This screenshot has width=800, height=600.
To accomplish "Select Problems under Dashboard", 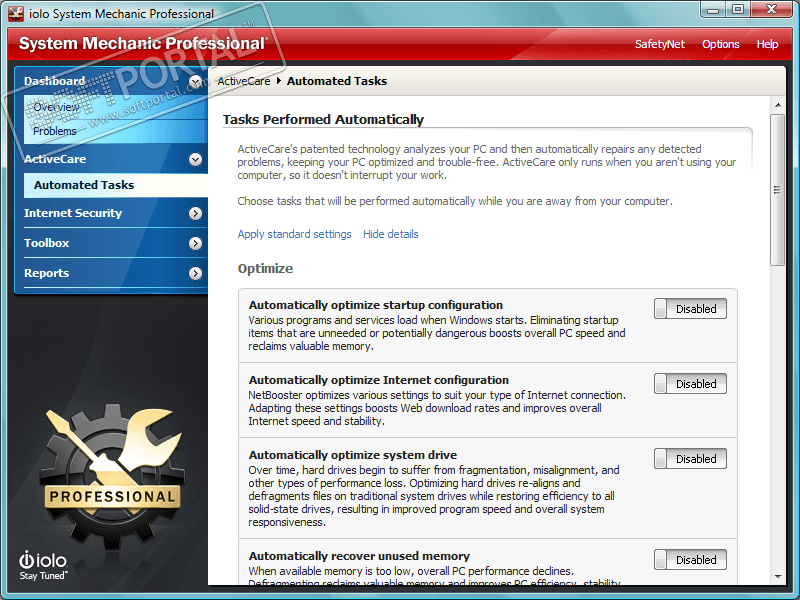I will pyautogui.click(x=115, y=131).
